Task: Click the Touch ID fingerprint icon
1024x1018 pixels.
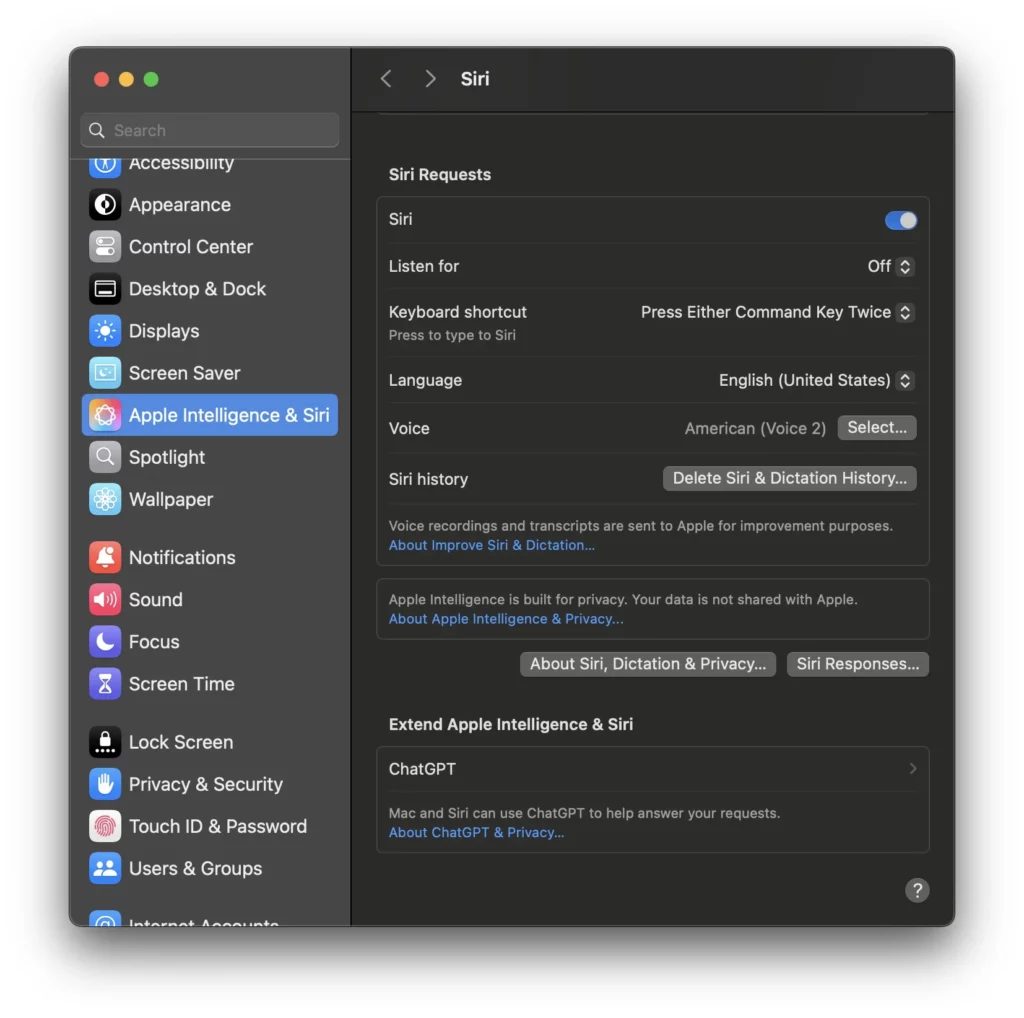Action: [104, 826]
